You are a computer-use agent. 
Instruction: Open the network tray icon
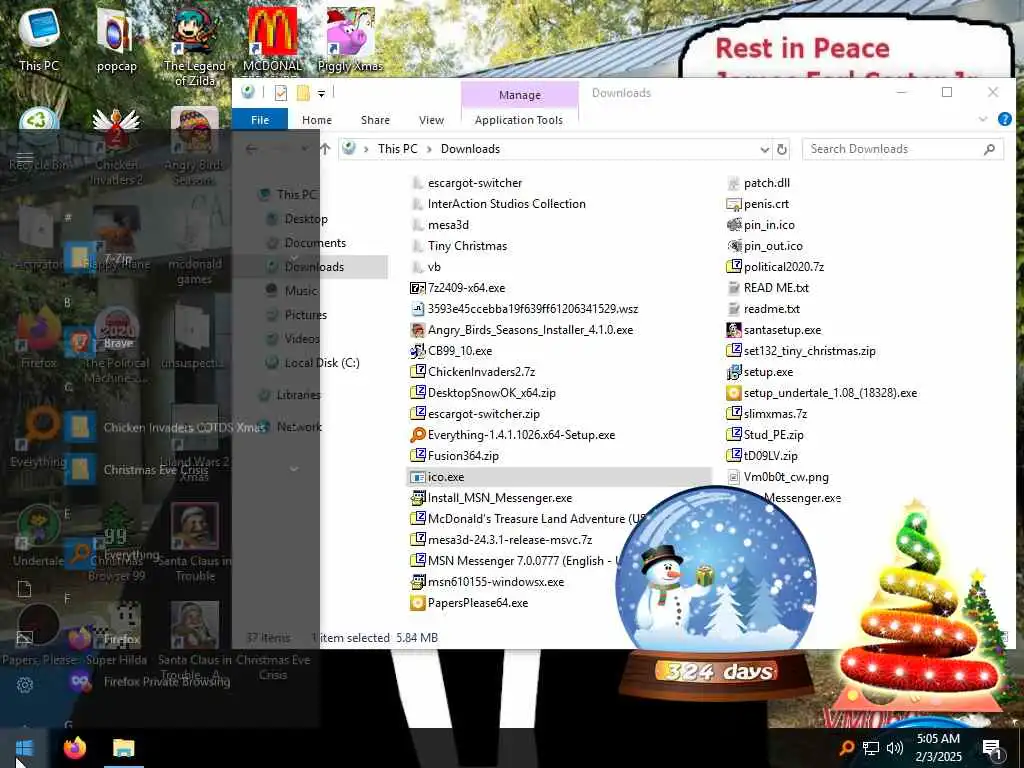(x=870, y=748)
